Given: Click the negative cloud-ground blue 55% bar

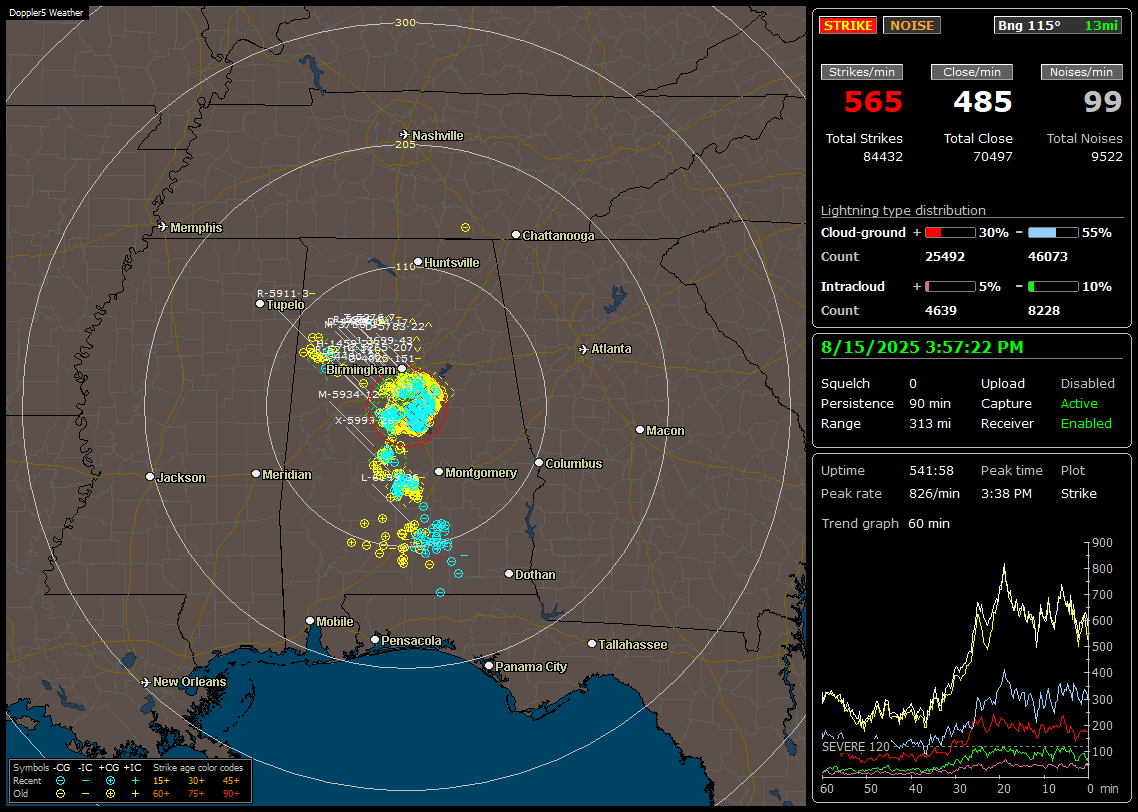Looking at the screenshot, I should tap(1053, 233).
